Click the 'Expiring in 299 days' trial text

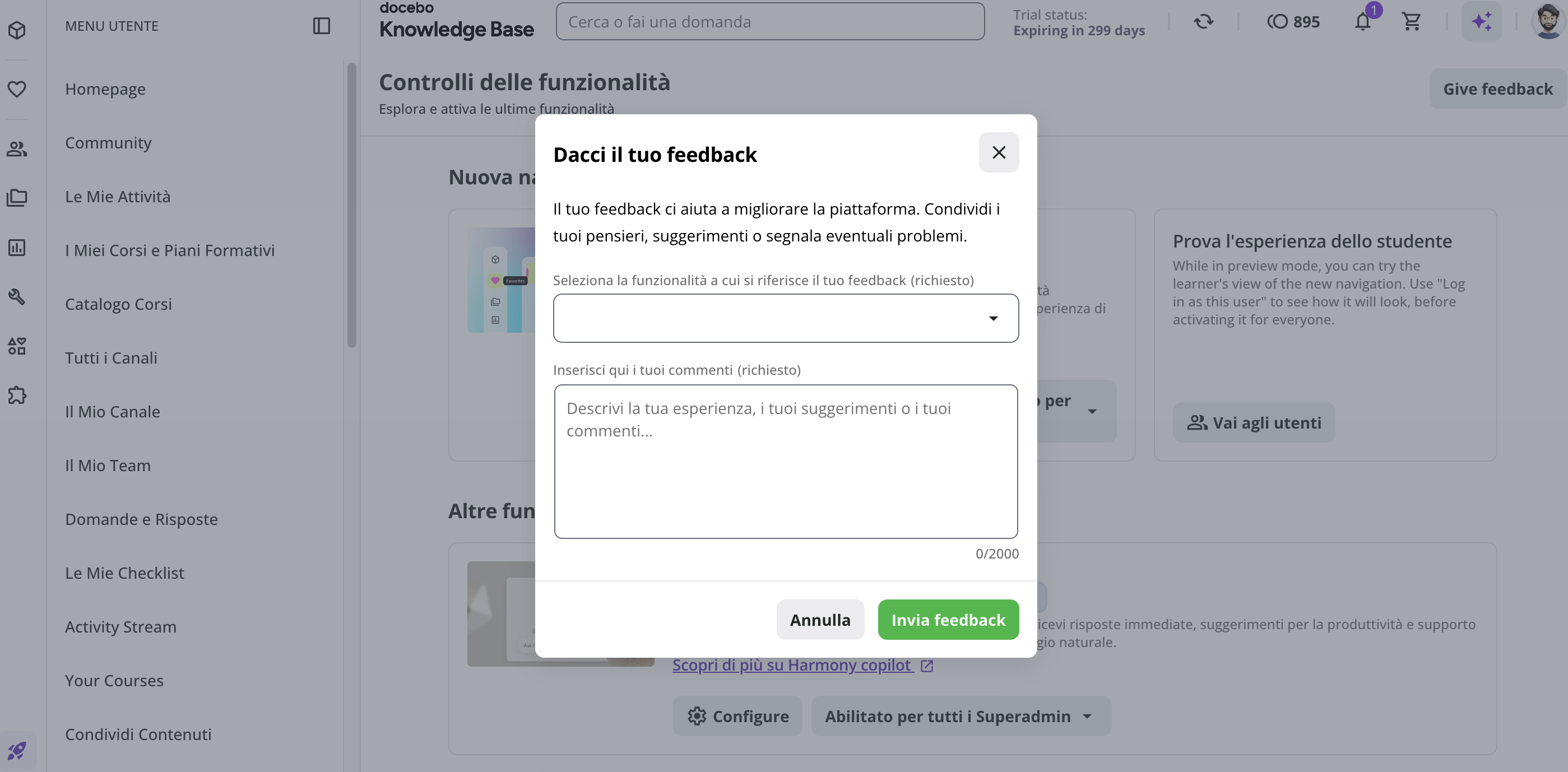click(1079, 30)
